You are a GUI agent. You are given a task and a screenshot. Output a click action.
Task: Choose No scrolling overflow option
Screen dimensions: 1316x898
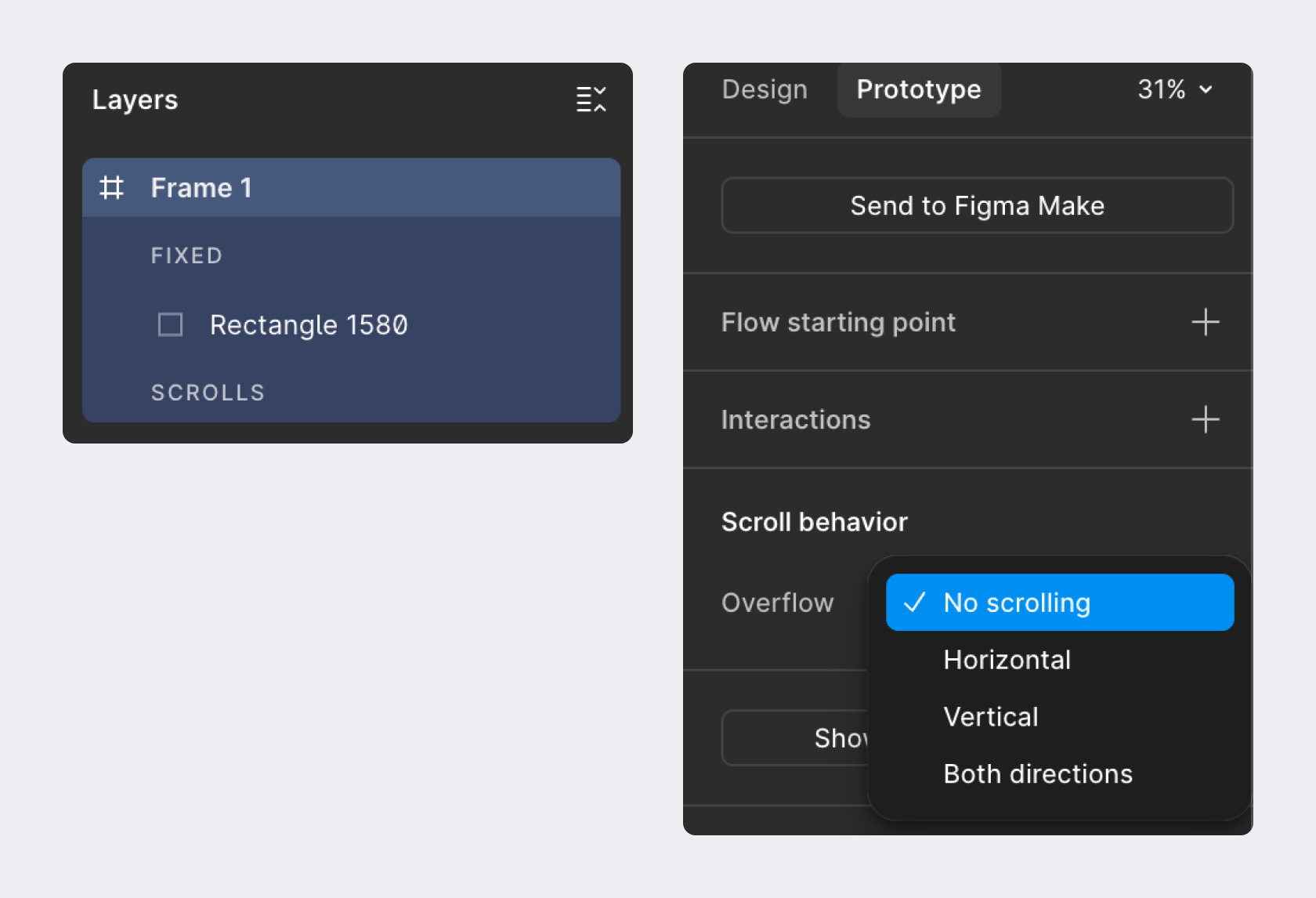point(1016,603)
